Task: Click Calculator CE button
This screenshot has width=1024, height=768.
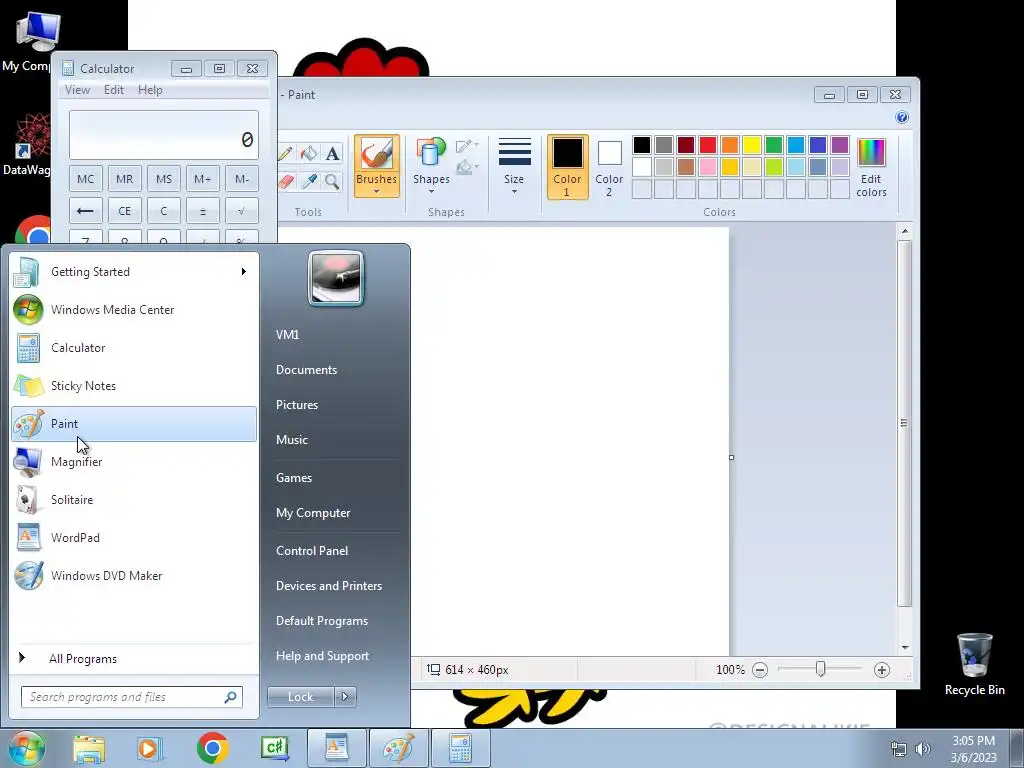Action: (125, 211)
